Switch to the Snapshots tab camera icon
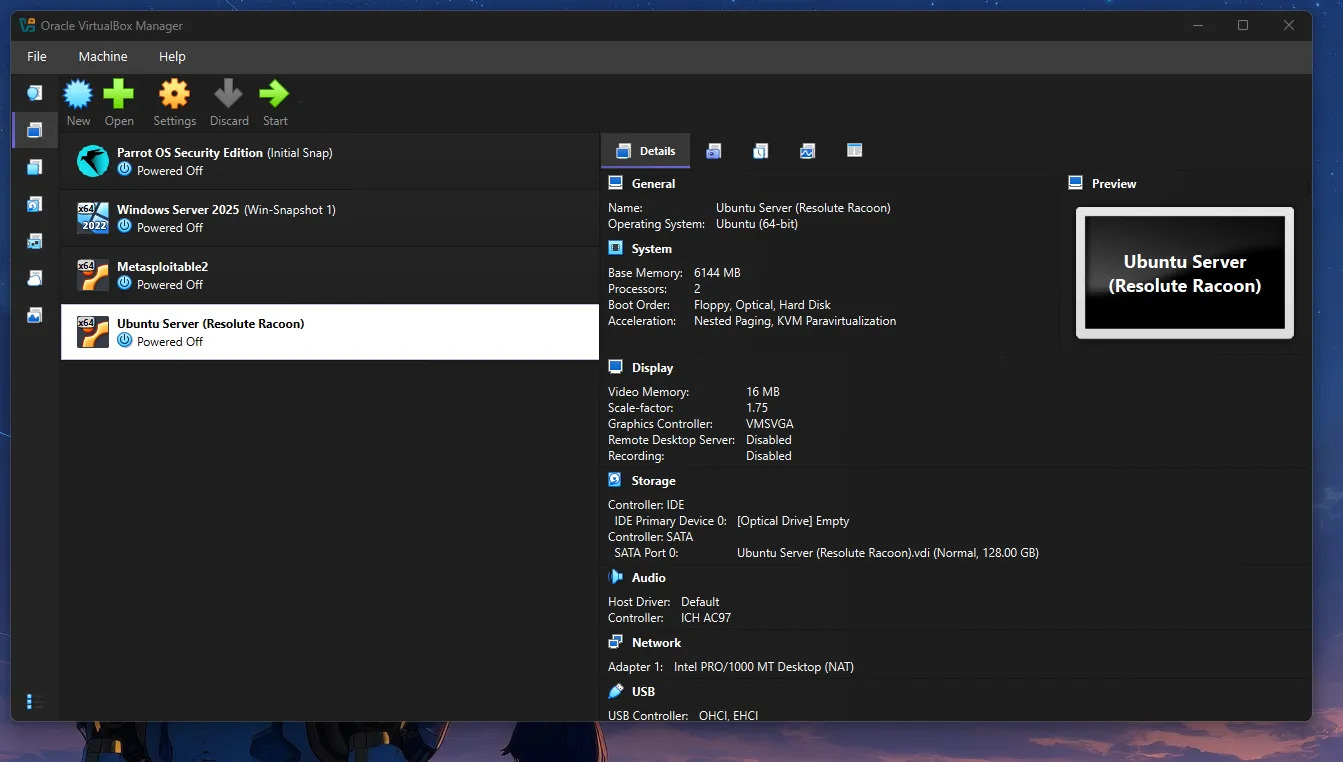The height and width of the screenshot is (762, 1343). click(713, 151)
